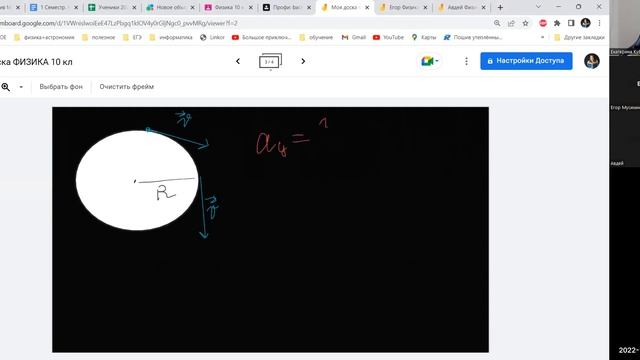This screenshot has width=640, height=360.
Task: Click the Настройки Доступа share button
Action: 526,61
